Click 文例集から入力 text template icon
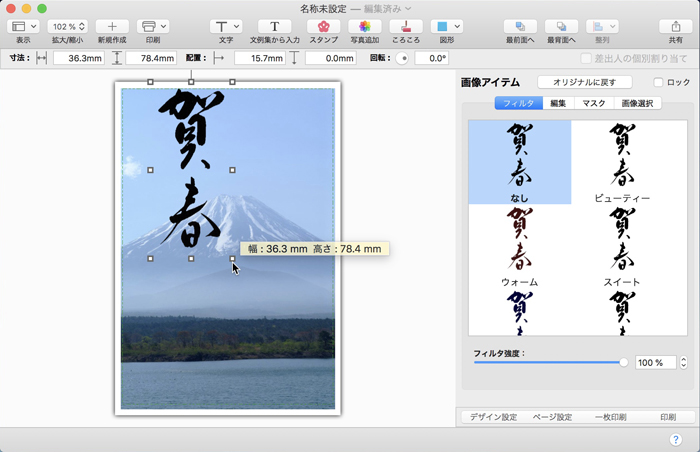Viewport: 700px width, 452px height. [x=274, y=26]
